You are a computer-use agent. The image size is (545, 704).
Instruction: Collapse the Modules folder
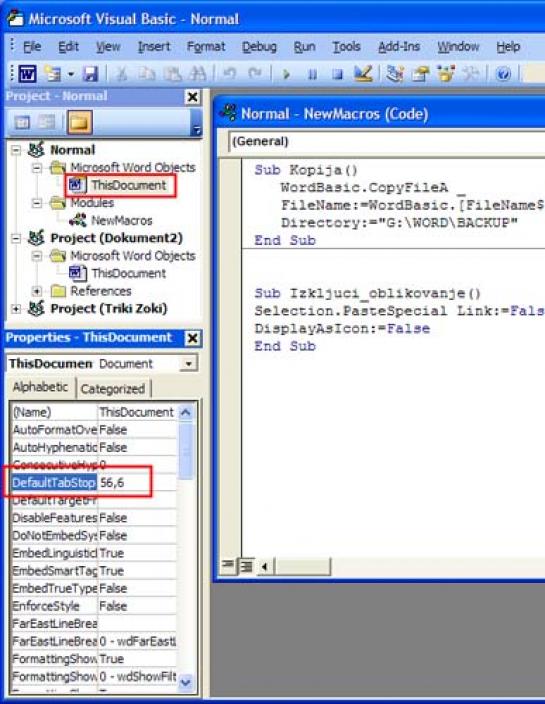37,203
